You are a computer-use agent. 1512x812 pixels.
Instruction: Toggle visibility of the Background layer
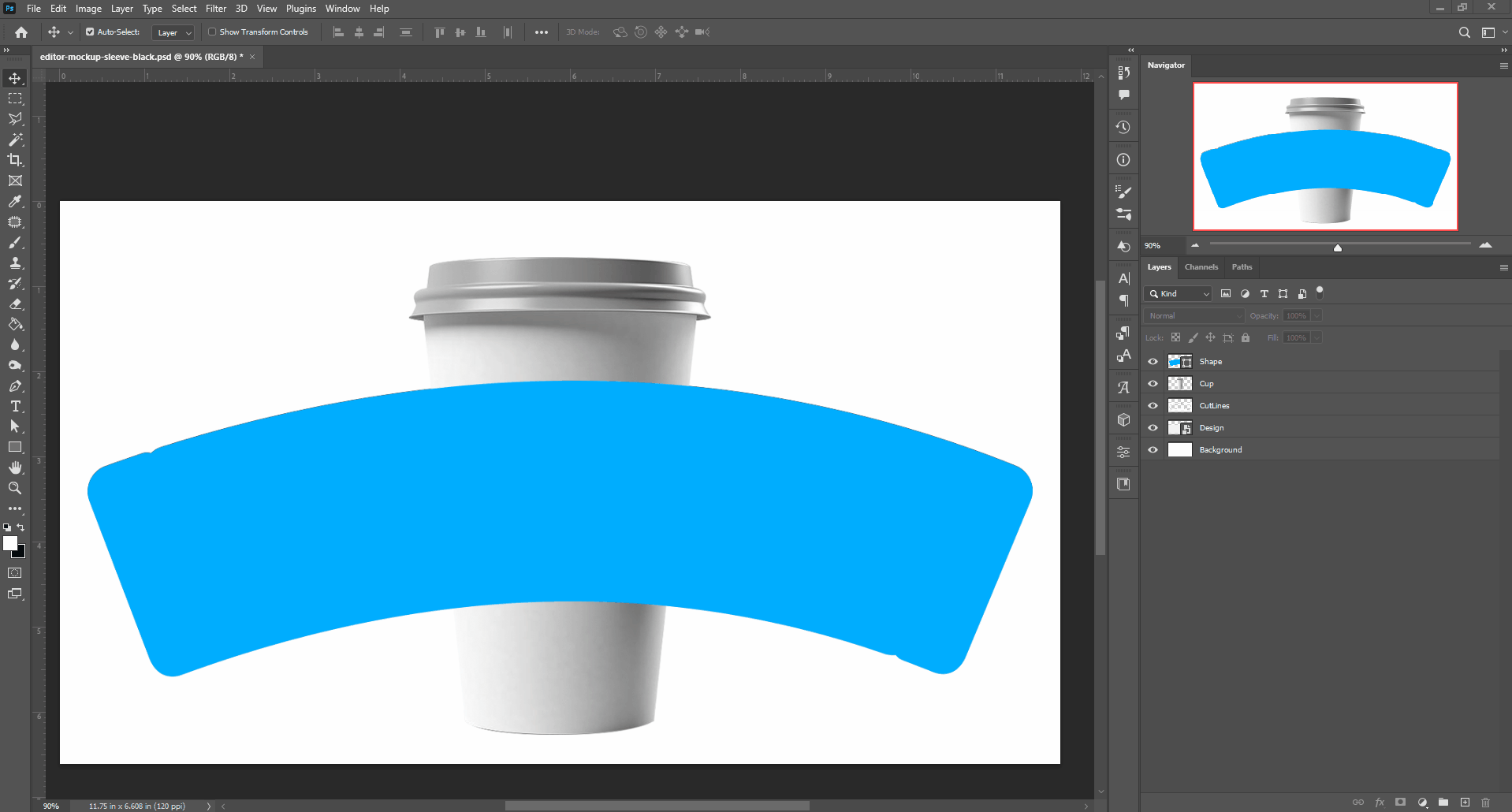click(1153, 450)
